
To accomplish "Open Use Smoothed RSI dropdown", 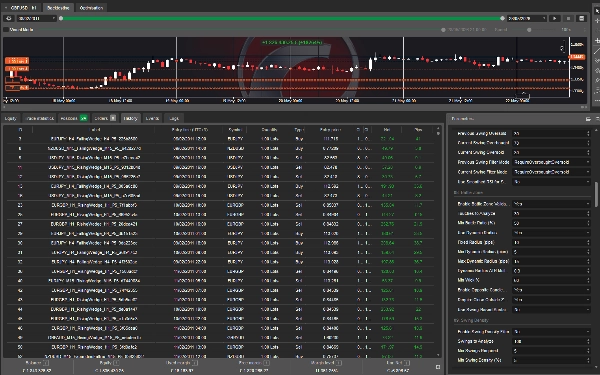I will pos(551,182).
